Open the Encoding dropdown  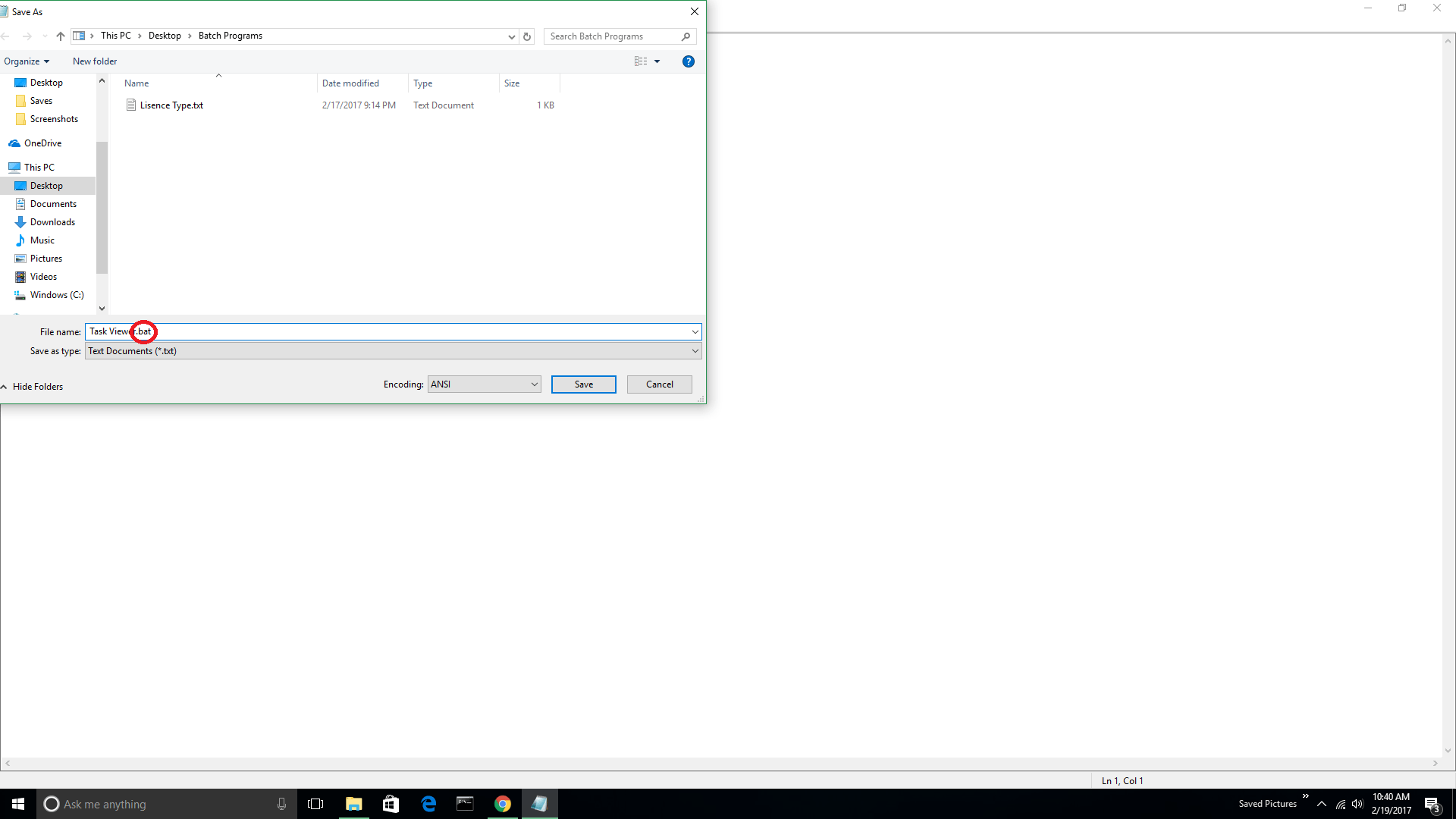tap(533, 384)
